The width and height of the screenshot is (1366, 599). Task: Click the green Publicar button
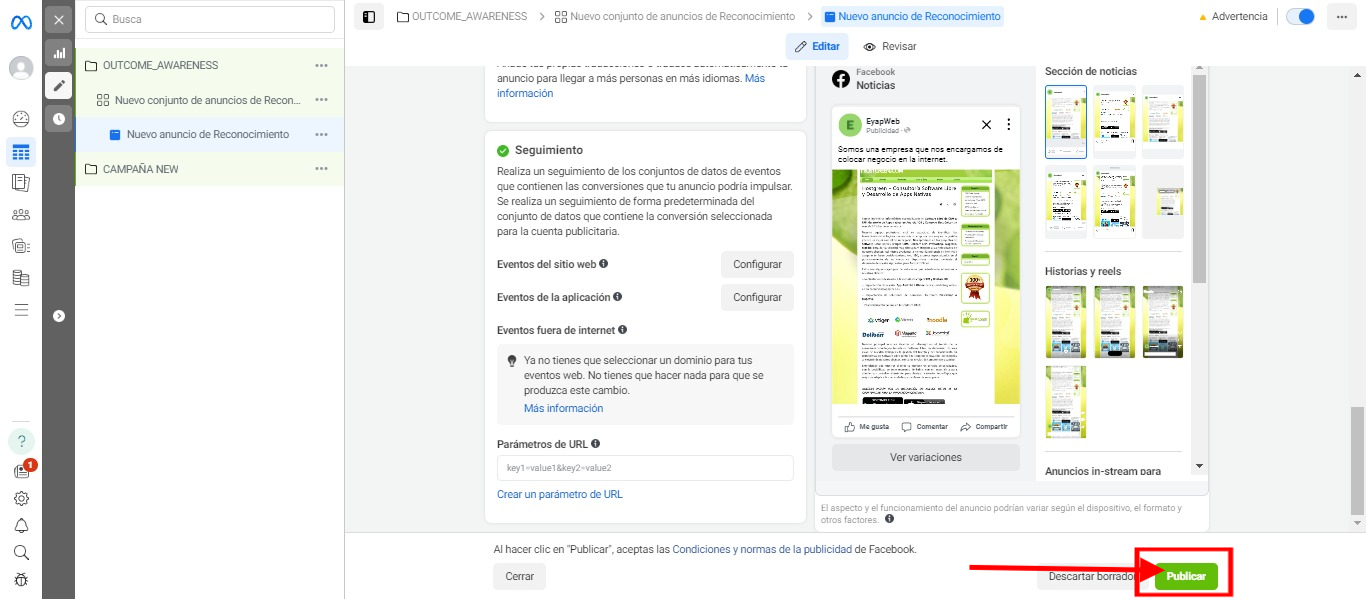[x=1186, y=576]
